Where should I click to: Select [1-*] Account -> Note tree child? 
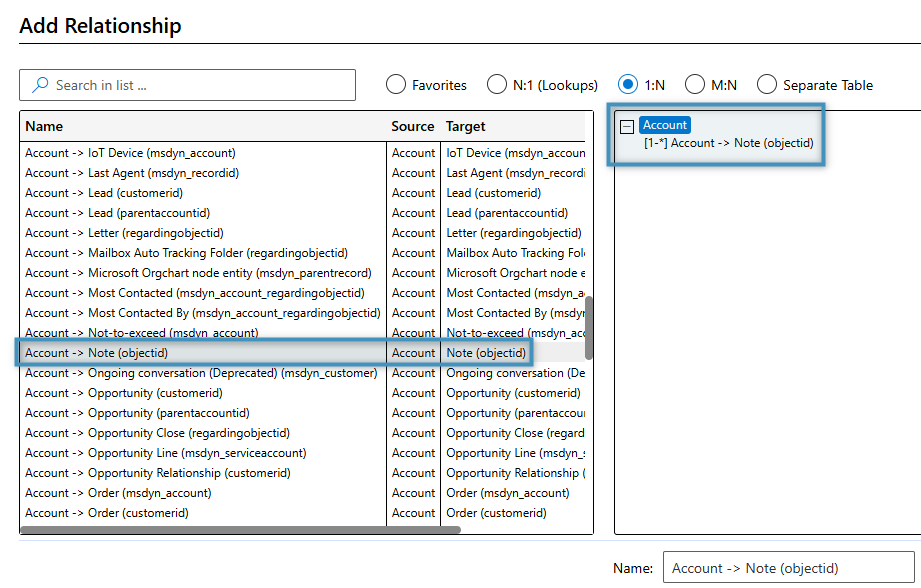click(729, 143)
